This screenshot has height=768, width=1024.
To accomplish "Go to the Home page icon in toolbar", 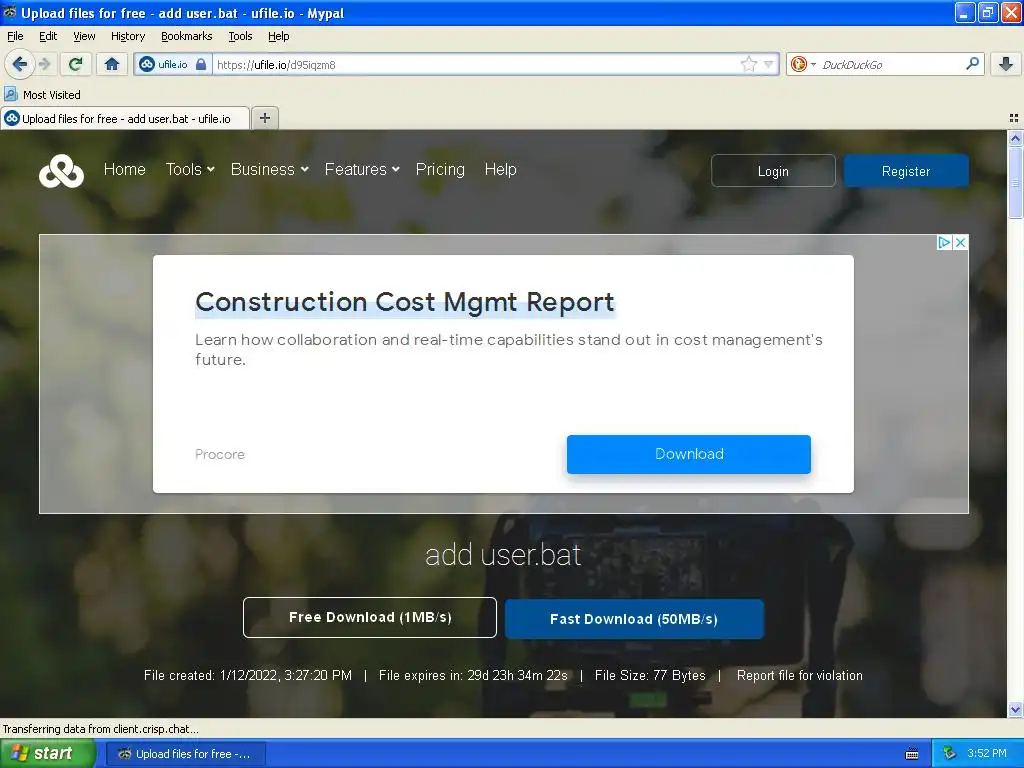I will (x=112, y=64).
